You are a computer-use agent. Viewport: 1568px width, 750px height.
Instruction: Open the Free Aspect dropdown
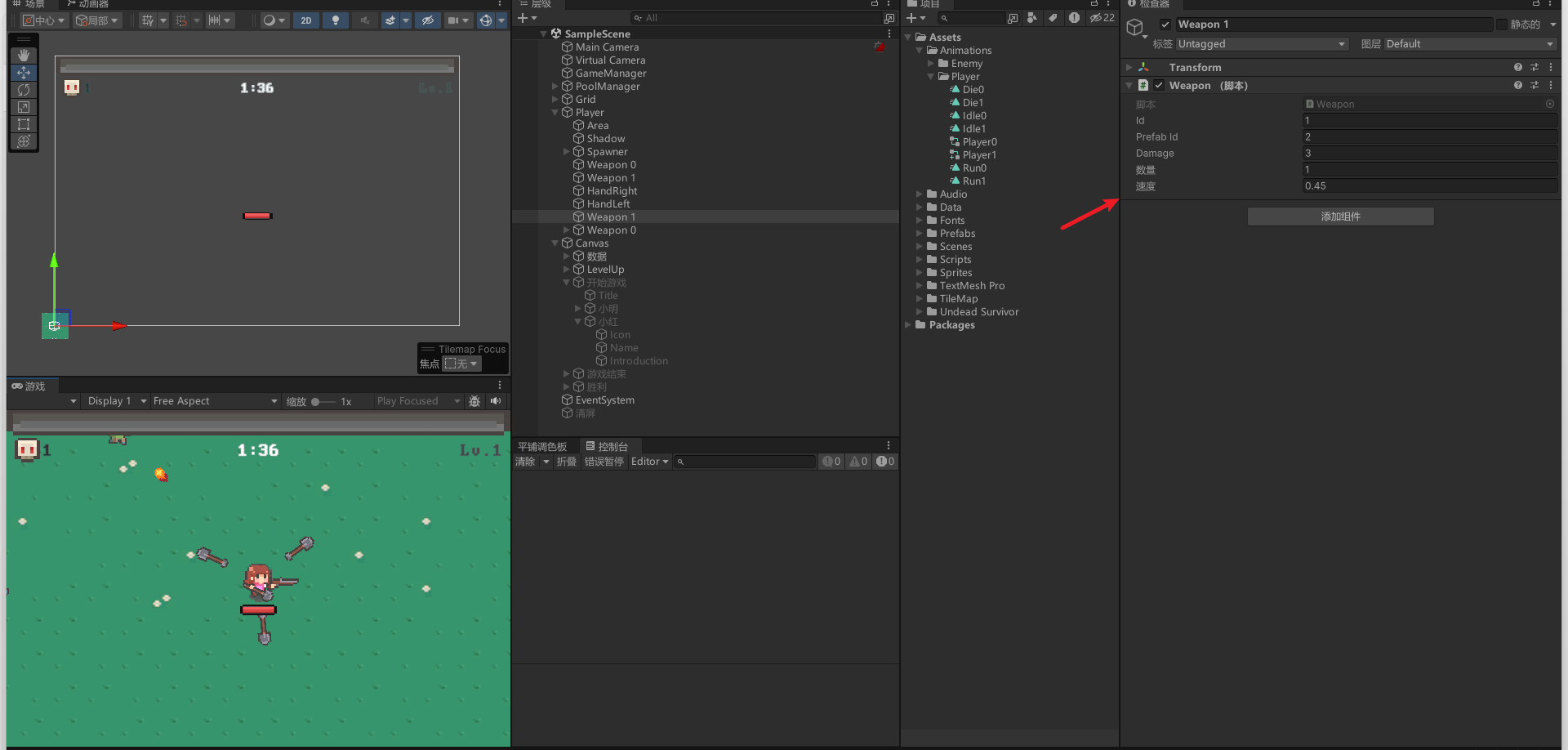click(x=215, y=401)
